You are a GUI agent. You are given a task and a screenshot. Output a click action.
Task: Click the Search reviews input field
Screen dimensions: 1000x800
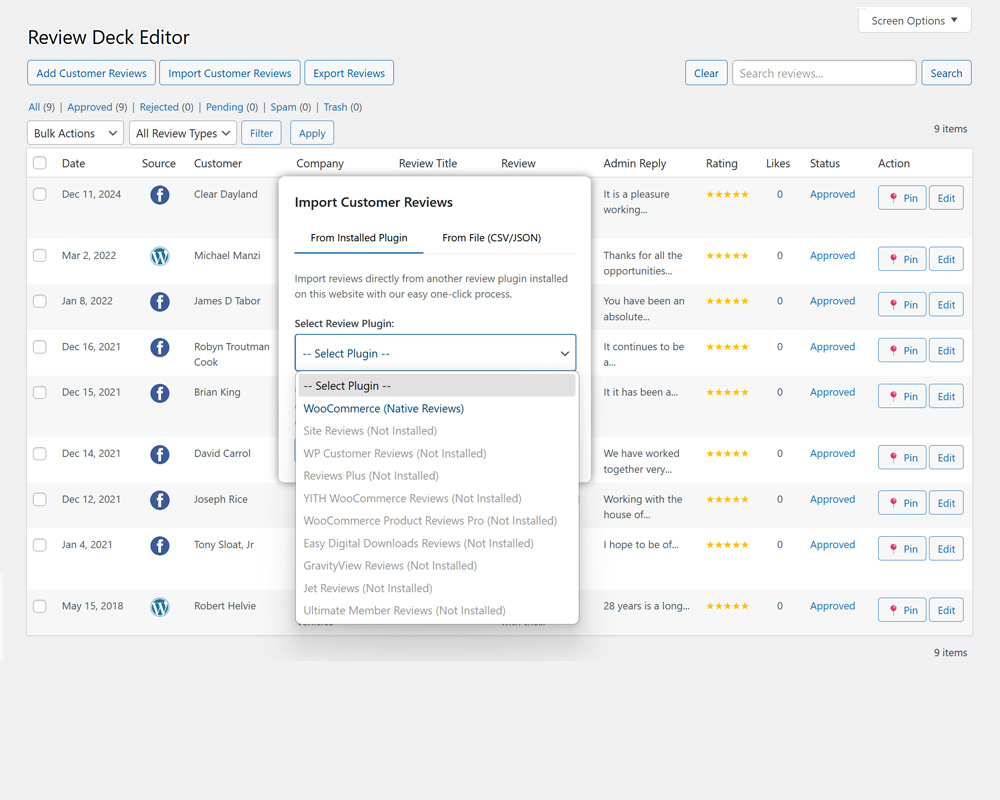click(823, 73)
